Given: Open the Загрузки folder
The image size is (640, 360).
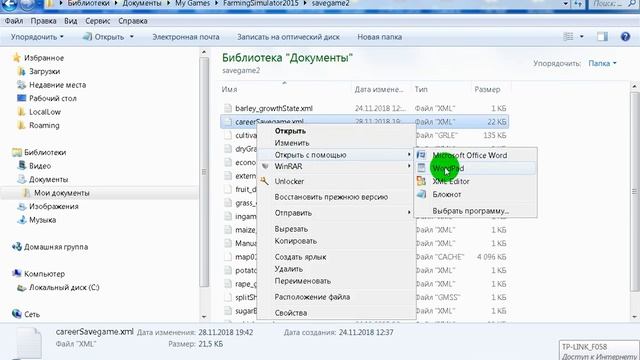Looking at the screenshot, I should point(44,71).
